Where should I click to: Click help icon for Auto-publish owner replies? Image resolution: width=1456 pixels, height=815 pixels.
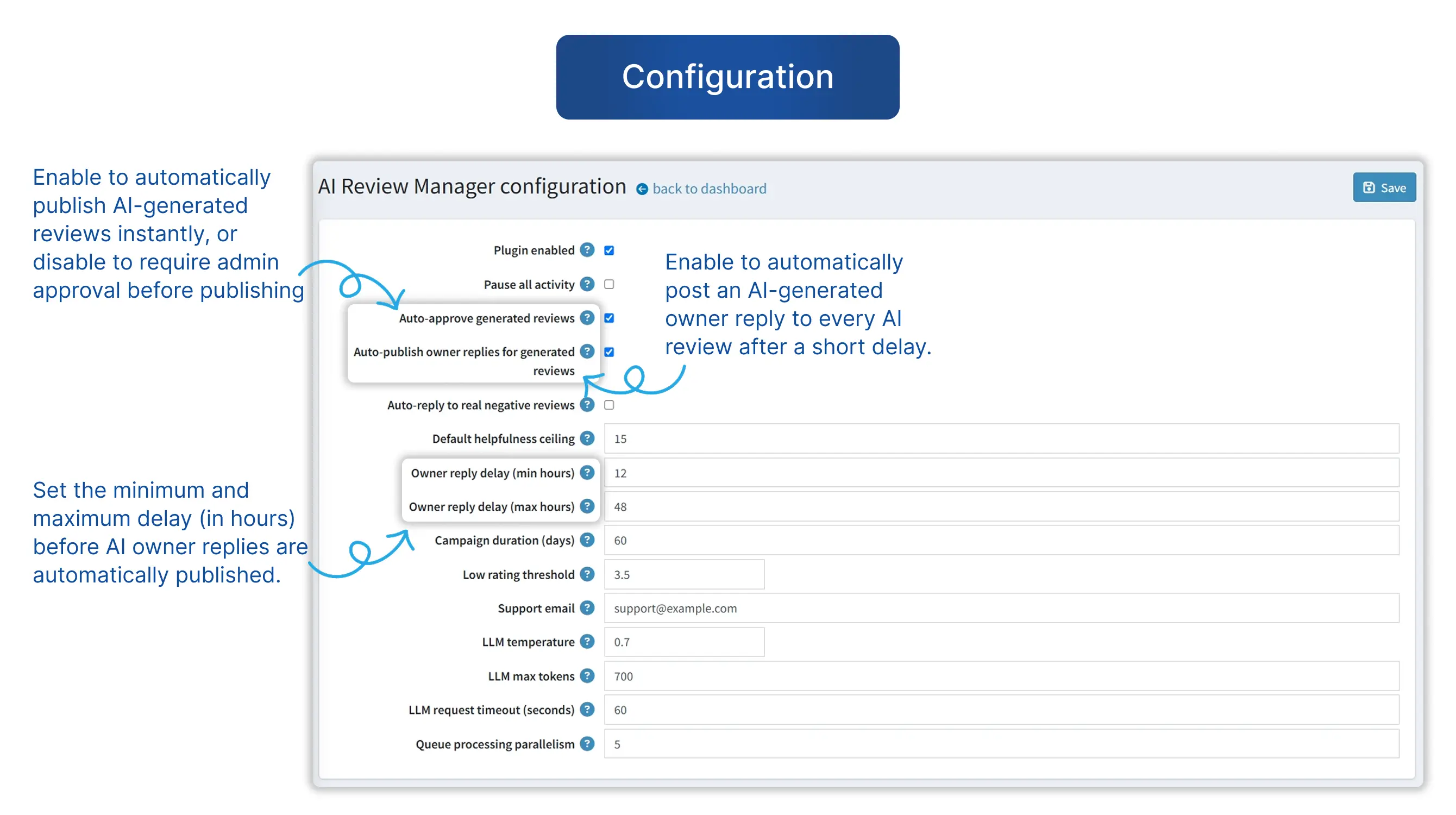[587, 352]
